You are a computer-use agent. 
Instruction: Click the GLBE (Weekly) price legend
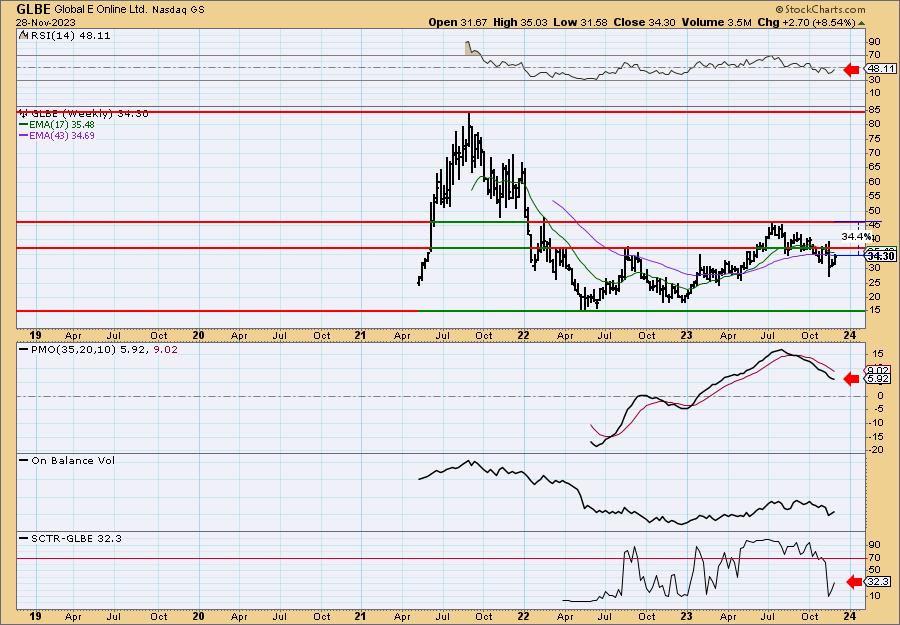pos(90,114)
